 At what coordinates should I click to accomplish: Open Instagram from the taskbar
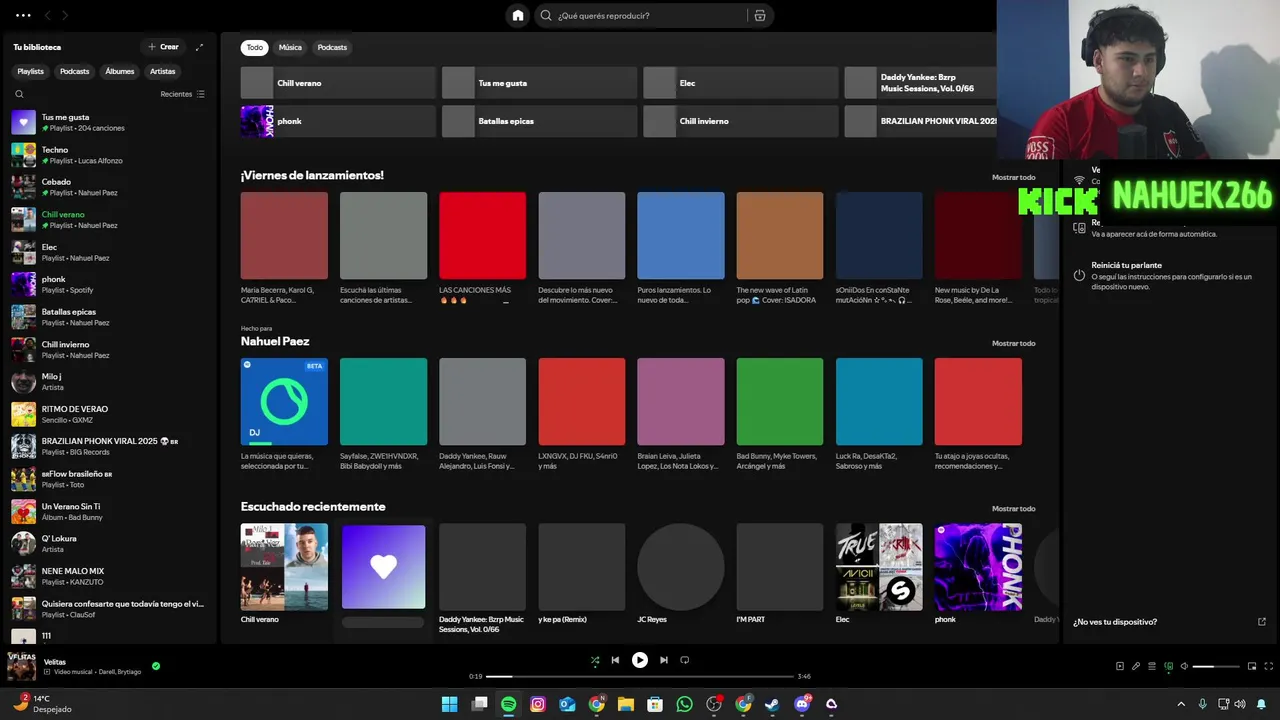click(538, 704)
